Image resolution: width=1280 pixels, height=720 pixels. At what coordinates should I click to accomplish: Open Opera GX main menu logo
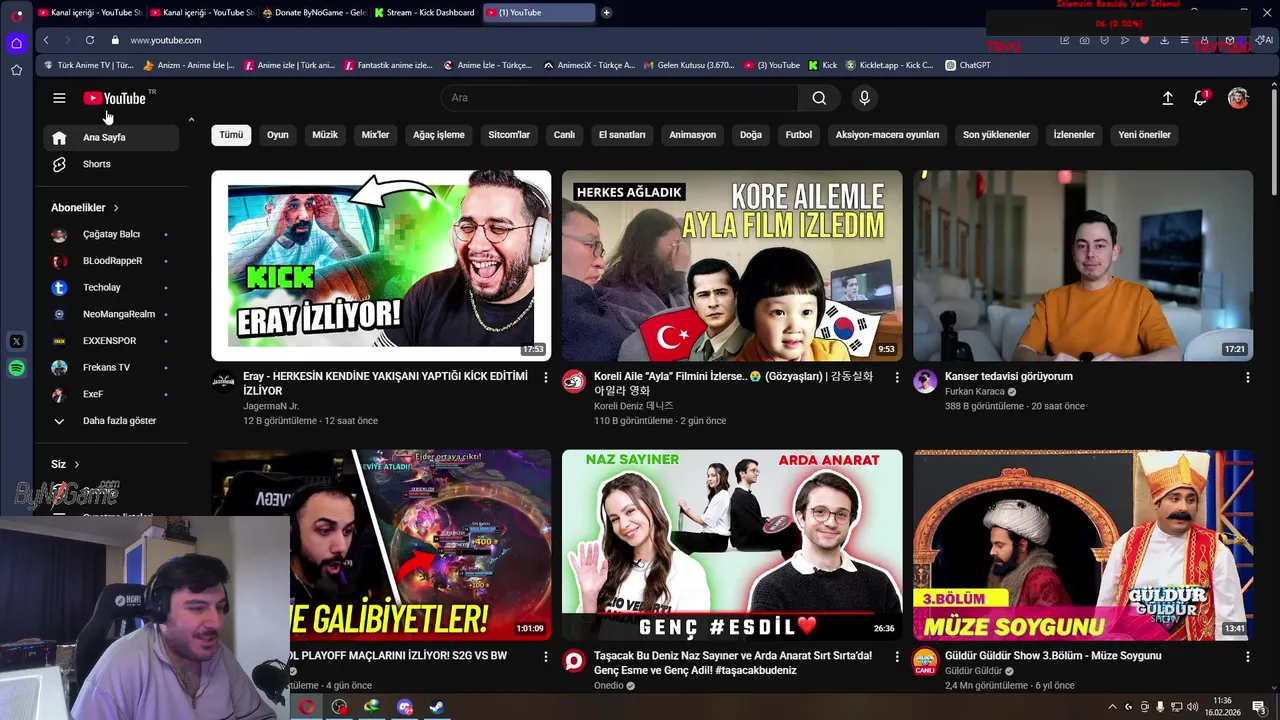(17, 16)
